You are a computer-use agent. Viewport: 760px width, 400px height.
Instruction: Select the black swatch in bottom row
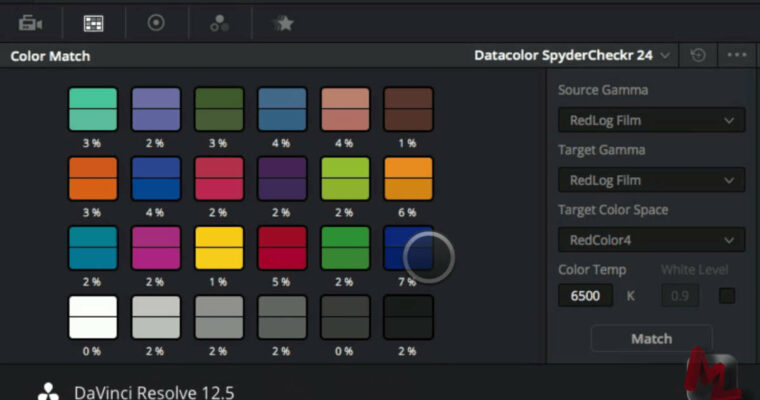[408, 317]
